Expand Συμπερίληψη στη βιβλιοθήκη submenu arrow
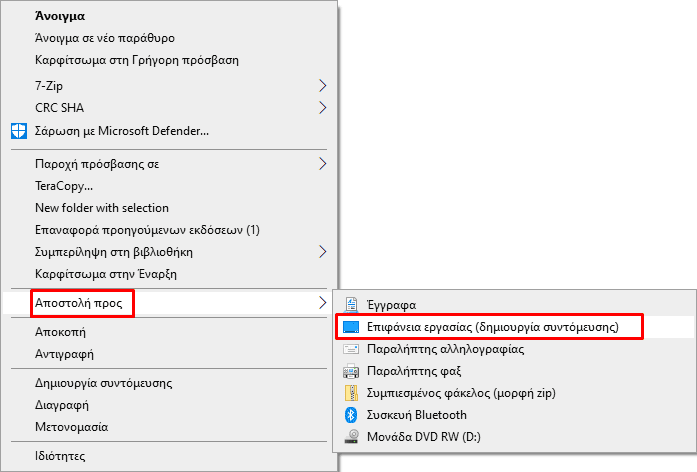This screenshot has width=697, height=472. 323,252
